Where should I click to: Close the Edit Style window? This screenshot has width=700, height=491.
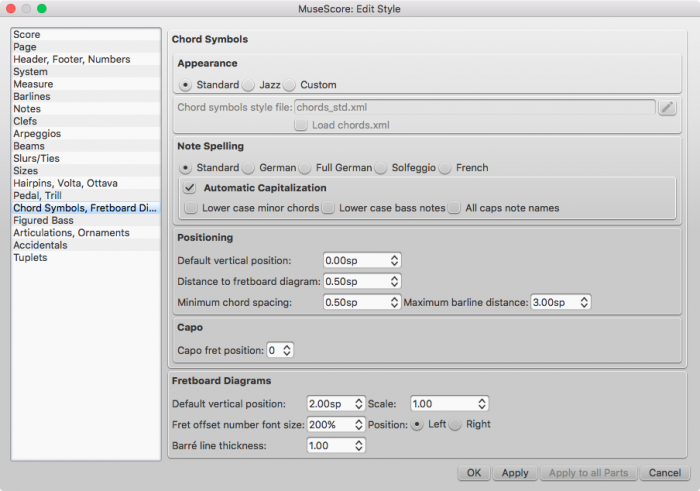[x=11, y=8]
